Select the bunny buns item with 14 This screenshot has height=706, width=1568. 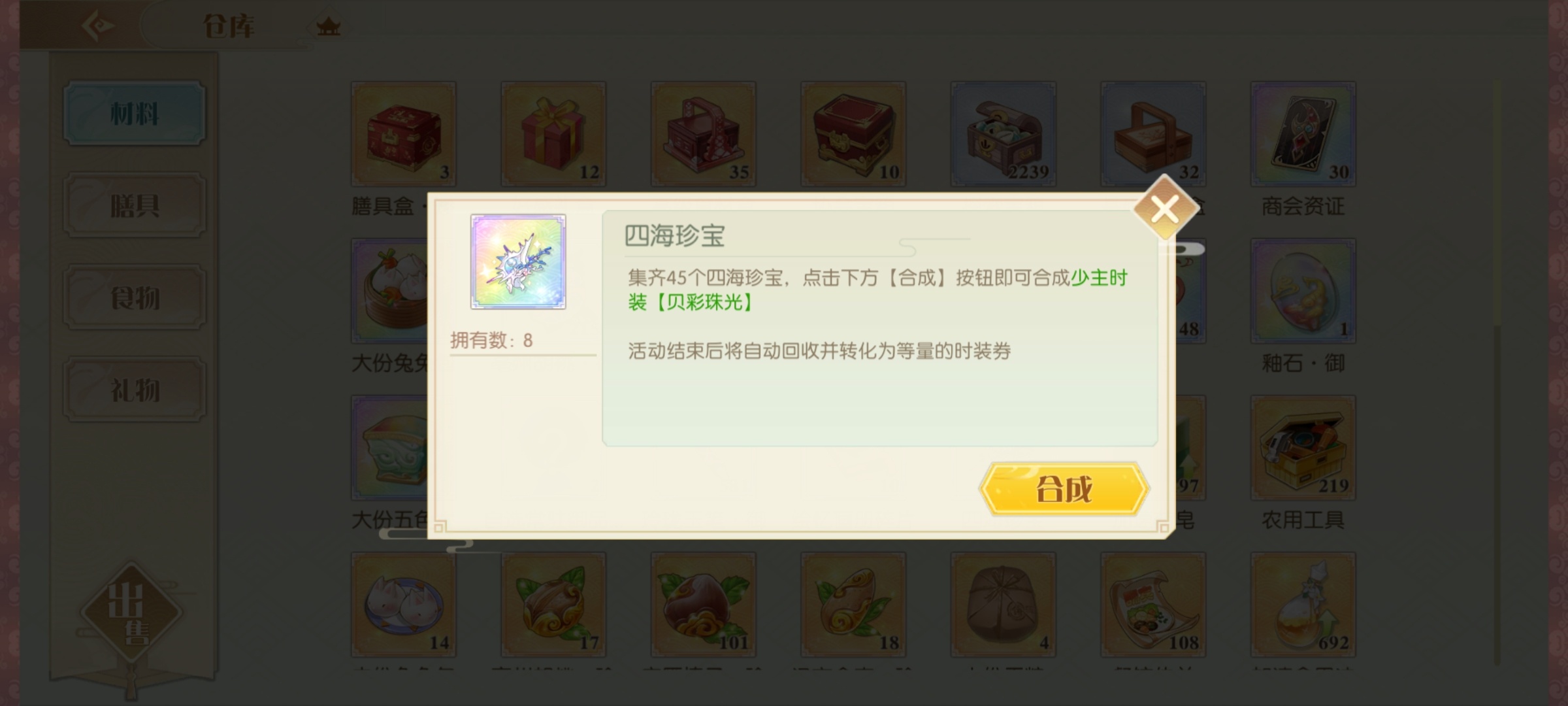tap(404, 605)
